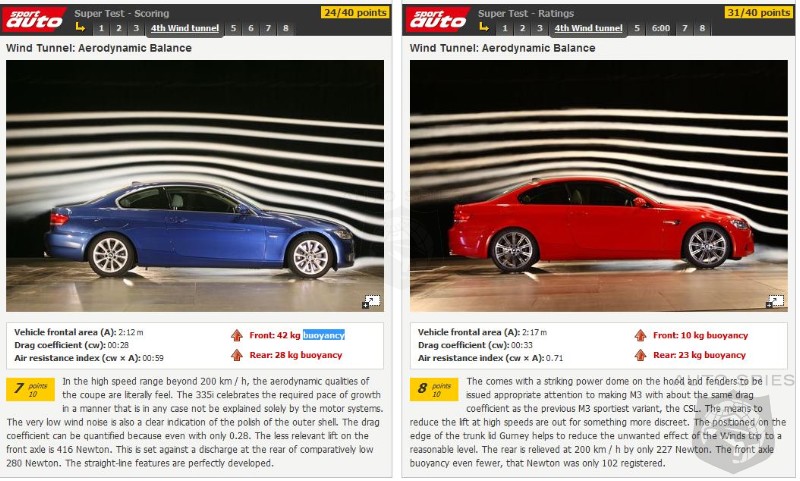Enlarge the blue BMW wind tunnel image

click(x=371, y=301)
